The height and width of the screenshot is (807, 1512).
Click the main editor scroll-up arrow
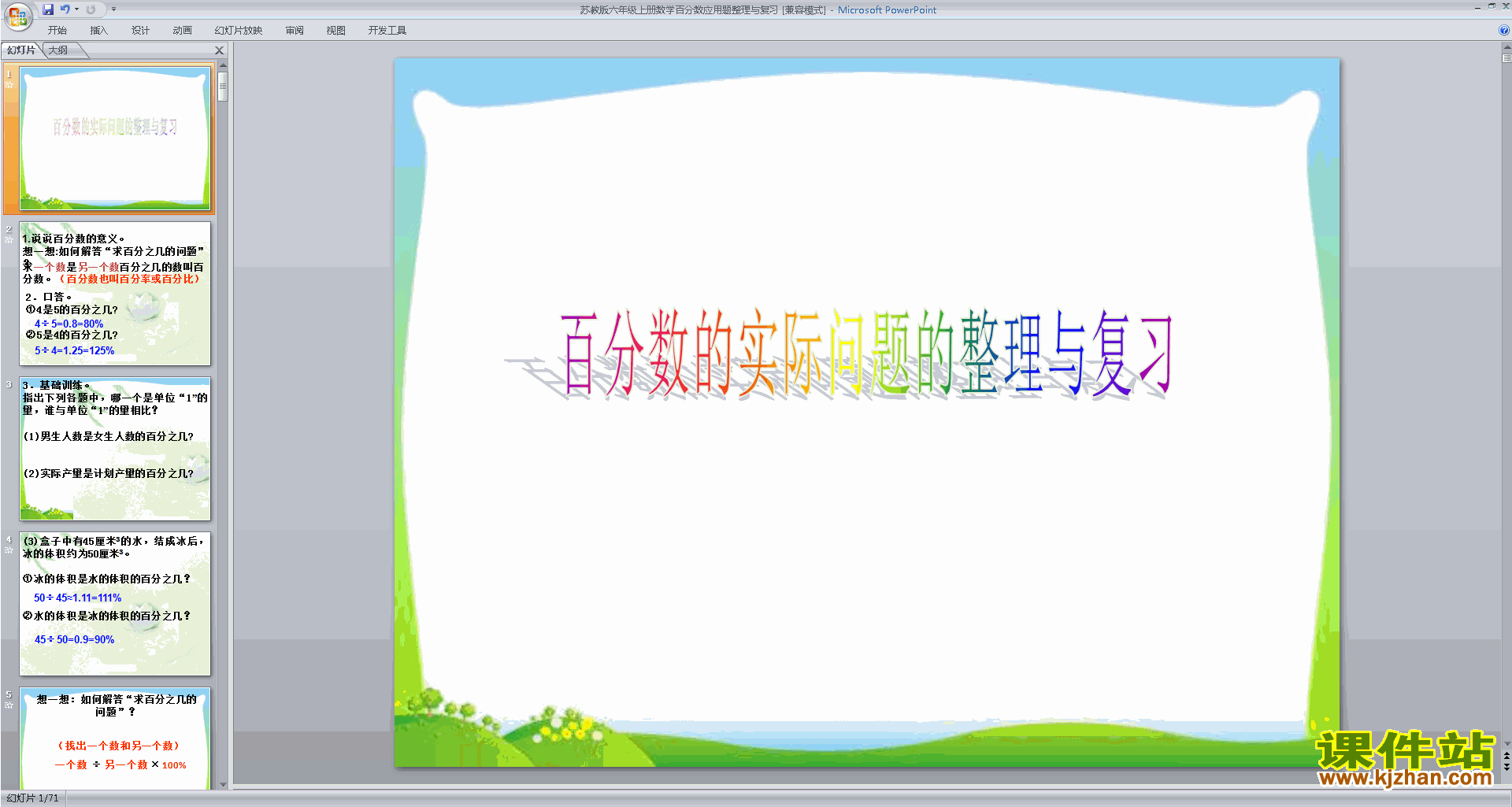[x=1506, y=48]
